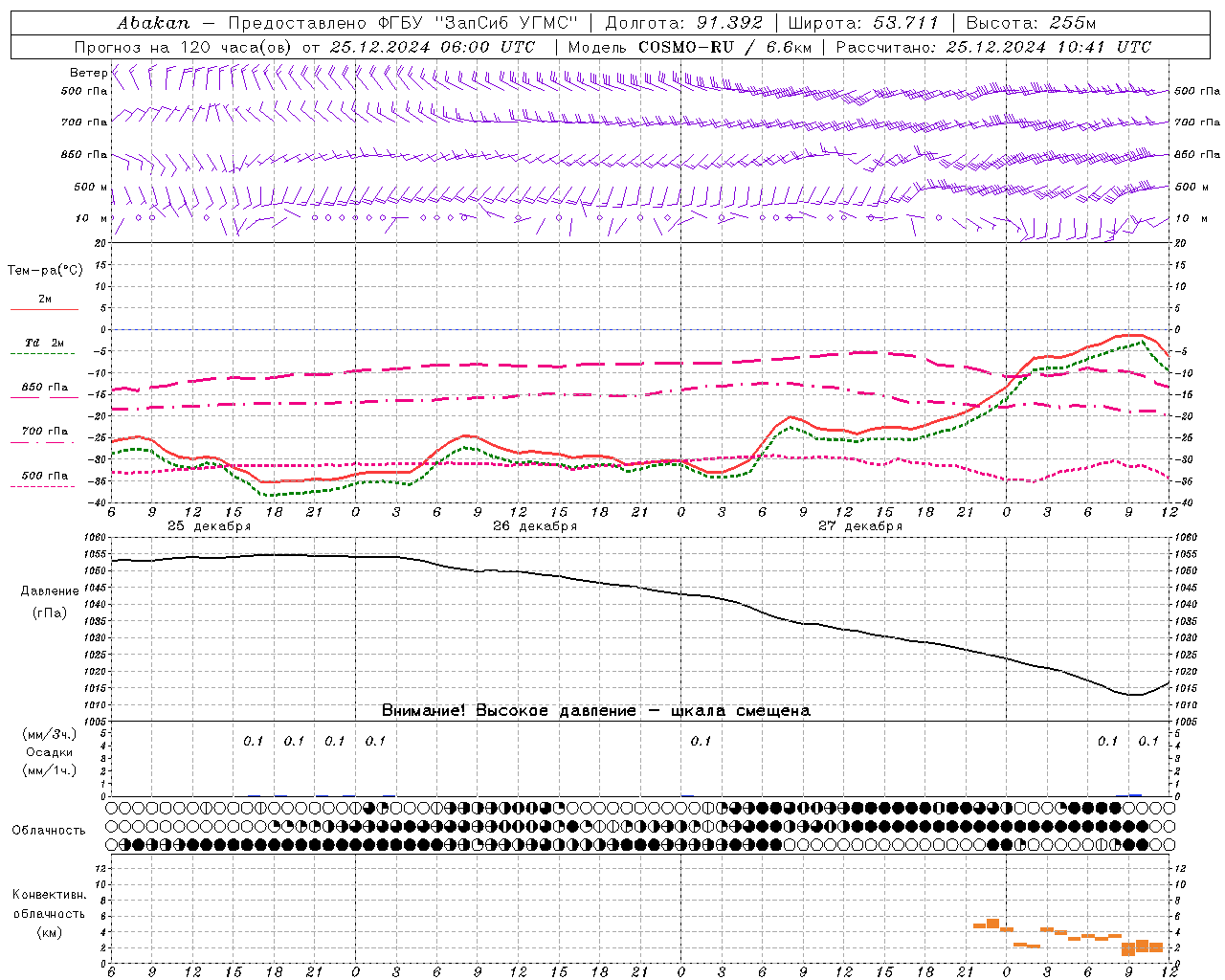Image resolution: width=1225 pixels, height=980 pixels.
Task: Click the left "10 м" wind level label
Action: point(92,218)
